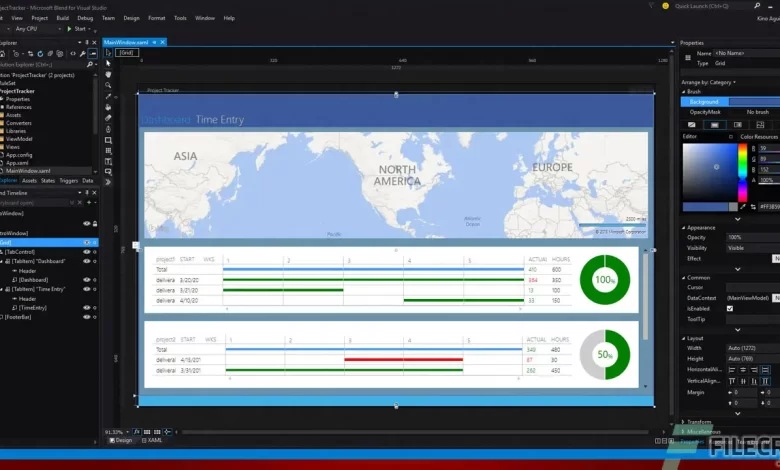The image size is (780, 470).
Task: Click snap to gridlines icon in status bar
Action: click(157, 432)
